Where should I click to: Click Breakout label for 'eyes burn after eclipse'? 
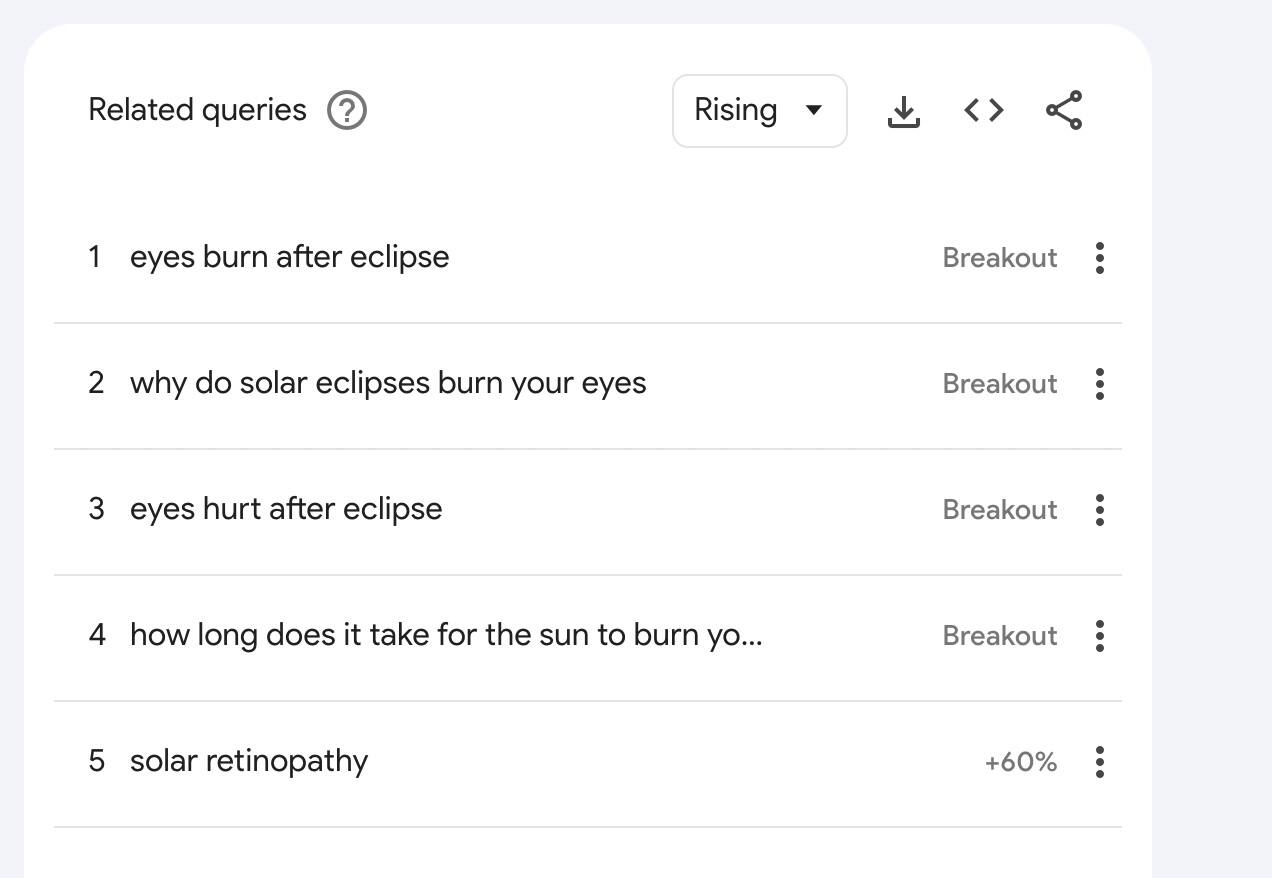(999, 258)
